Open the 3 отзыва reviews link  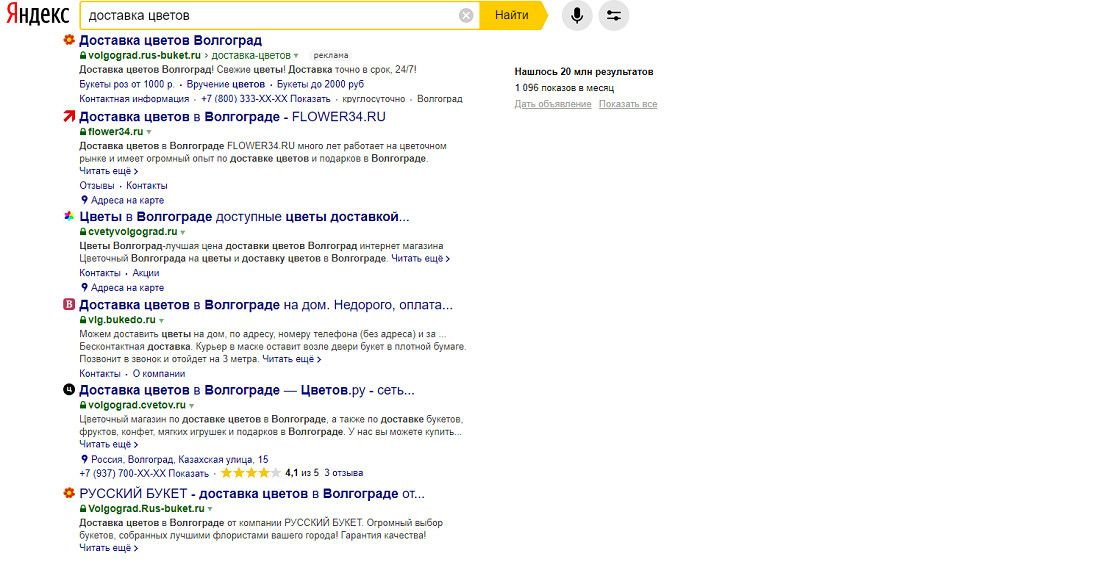344,473
